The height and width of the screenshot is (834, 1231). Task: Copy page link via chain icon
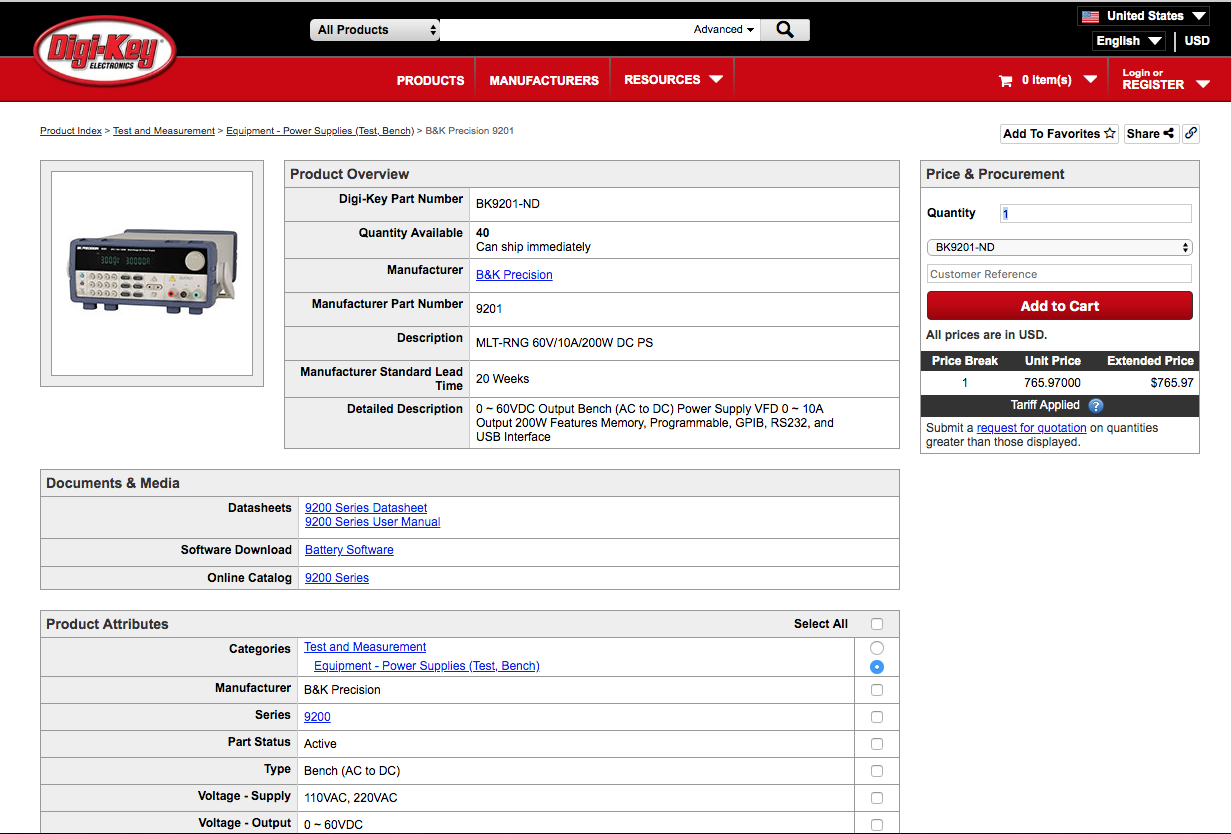1191,133
